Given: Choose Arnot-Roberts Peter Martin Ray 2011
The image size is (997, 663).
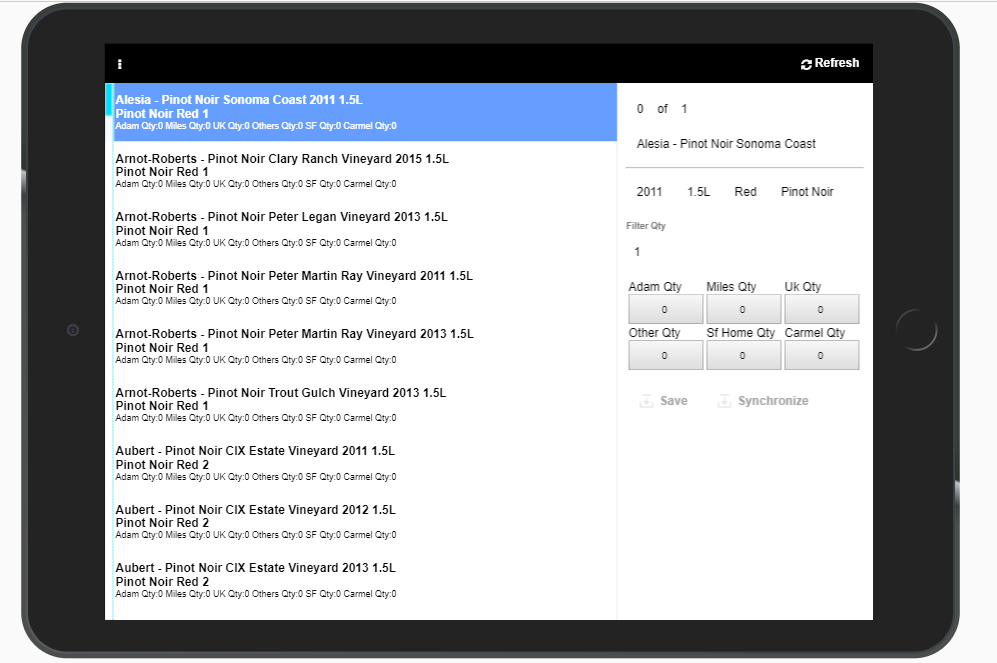Looking at the screenshot, I should click(x=360, y=288).
